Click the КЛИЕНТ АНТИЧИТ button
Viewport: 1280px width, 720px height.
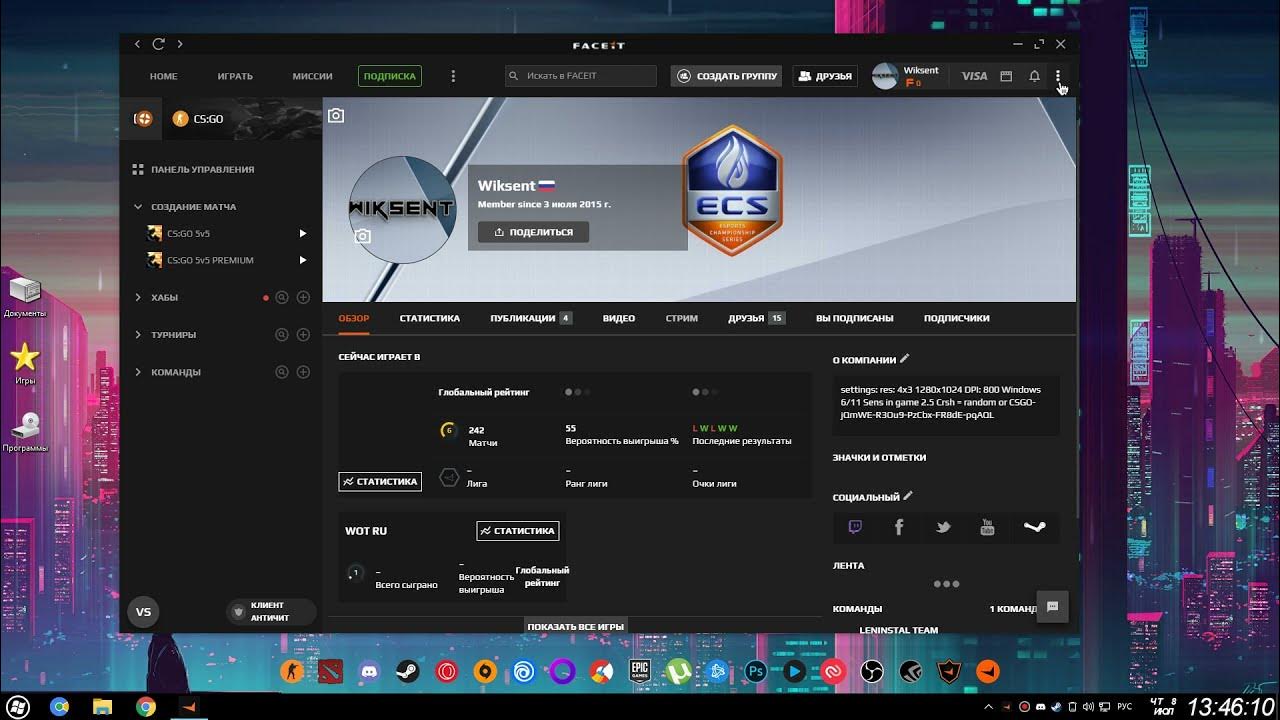tap(270, 612)
